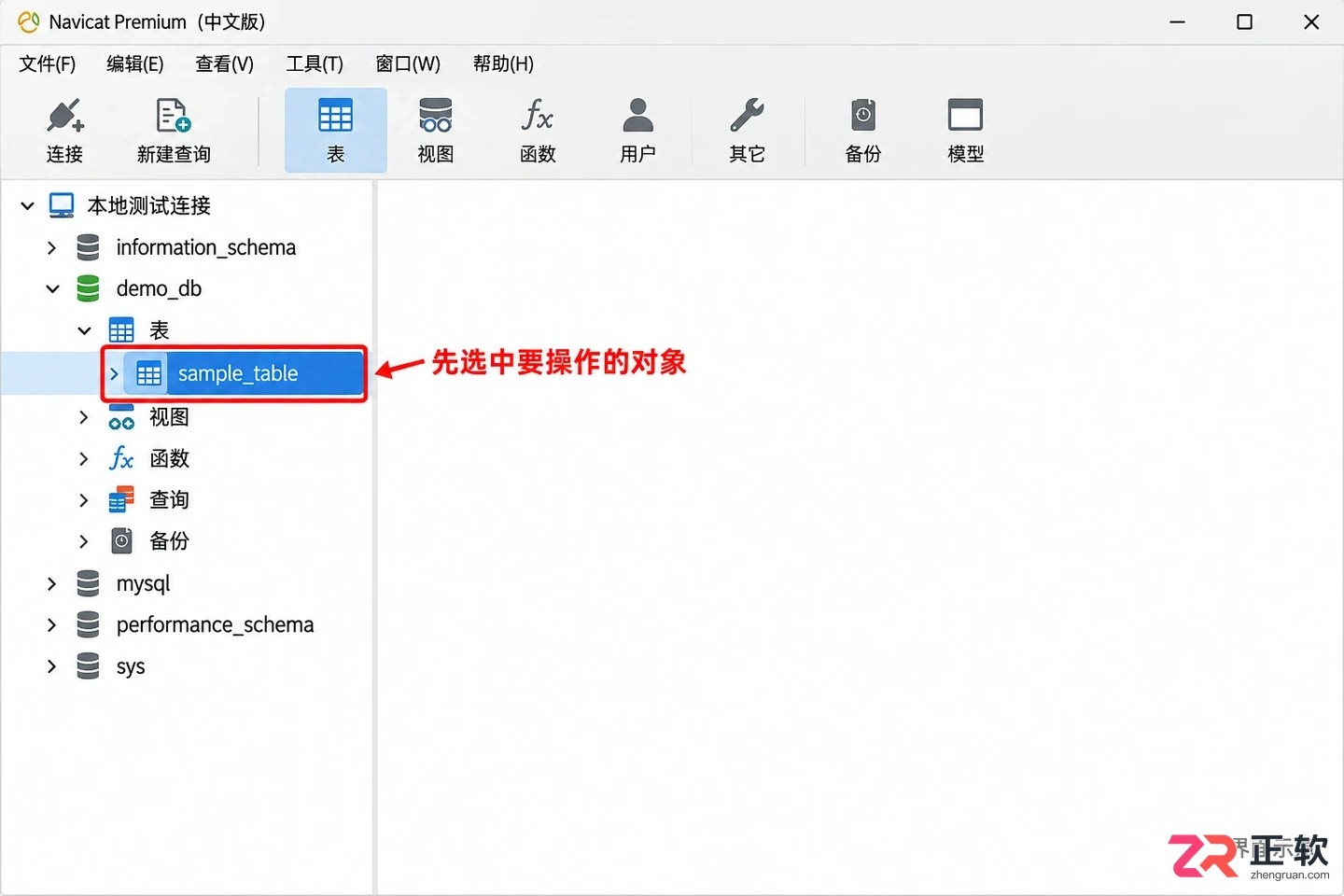The height and width of the screenshot is (896, 1344).
Task: Open the 连接 (Connection) toolbar tool
Action: 64,131
